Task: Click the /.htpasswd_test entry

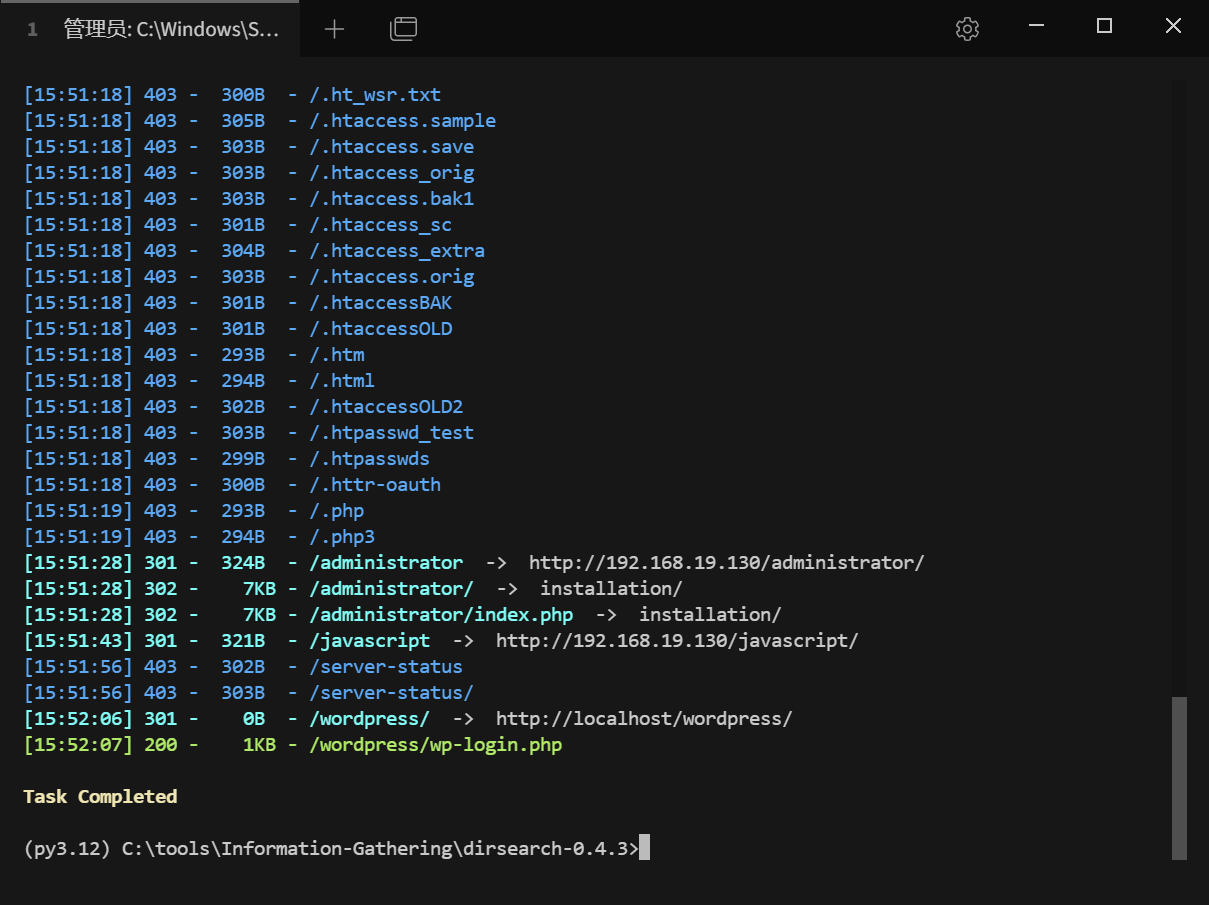Action: click(x=391, y=433)
